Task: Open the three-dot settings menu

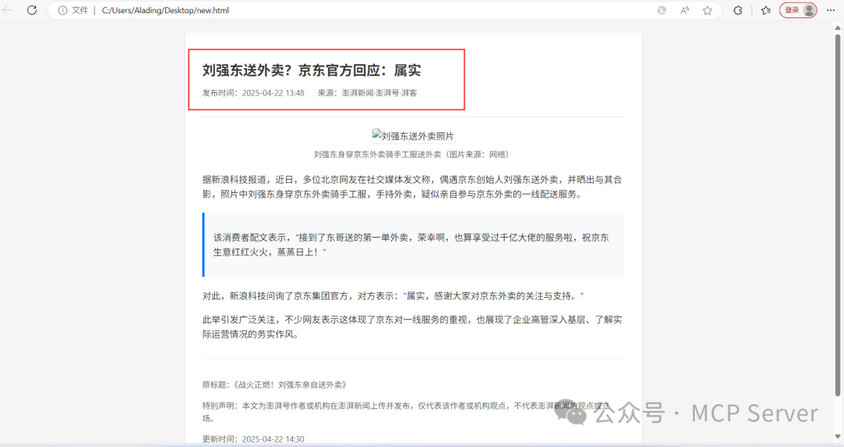Action: pyautogui.click(x=830, y=10)
